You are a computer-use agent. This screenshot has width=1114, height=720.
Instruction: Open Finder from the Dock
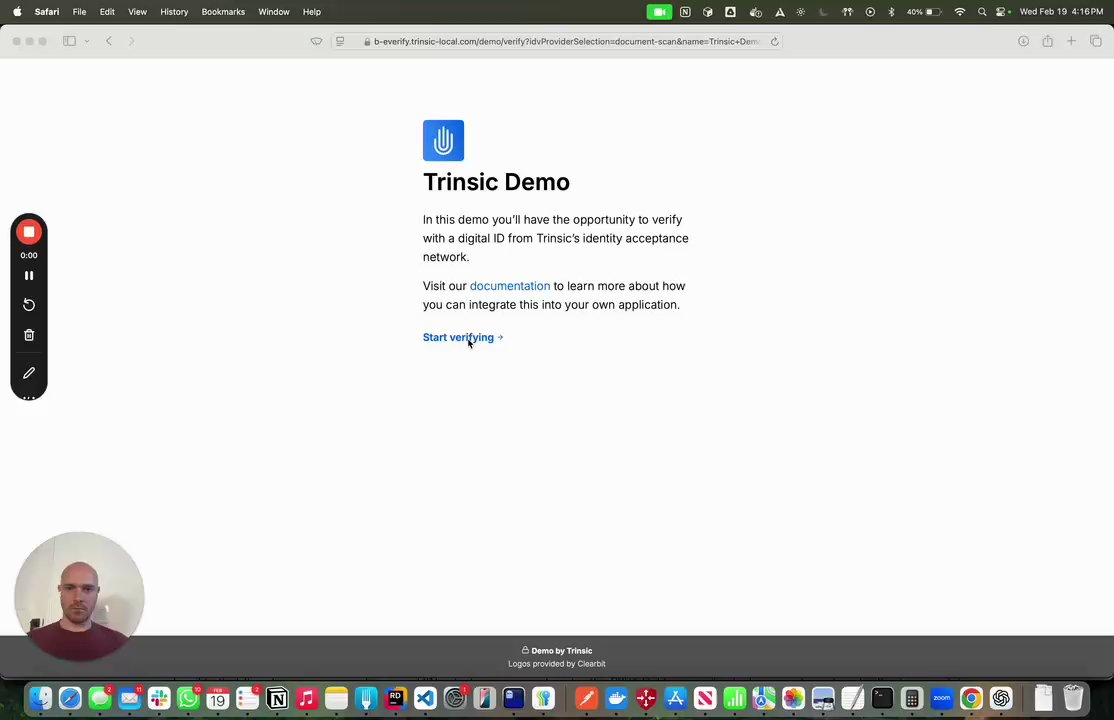tap(40, 699)
